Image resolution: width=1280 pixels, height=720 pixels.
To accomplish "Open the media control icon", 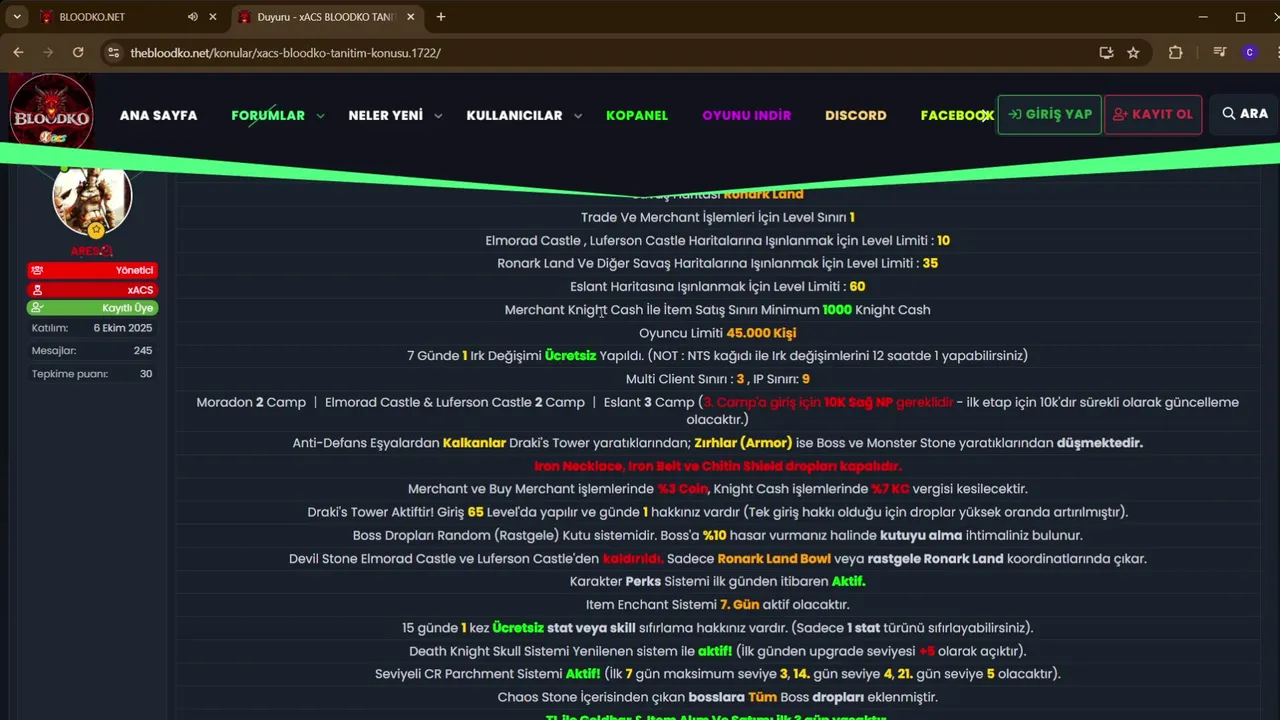I will click(x=1219, y=52).
